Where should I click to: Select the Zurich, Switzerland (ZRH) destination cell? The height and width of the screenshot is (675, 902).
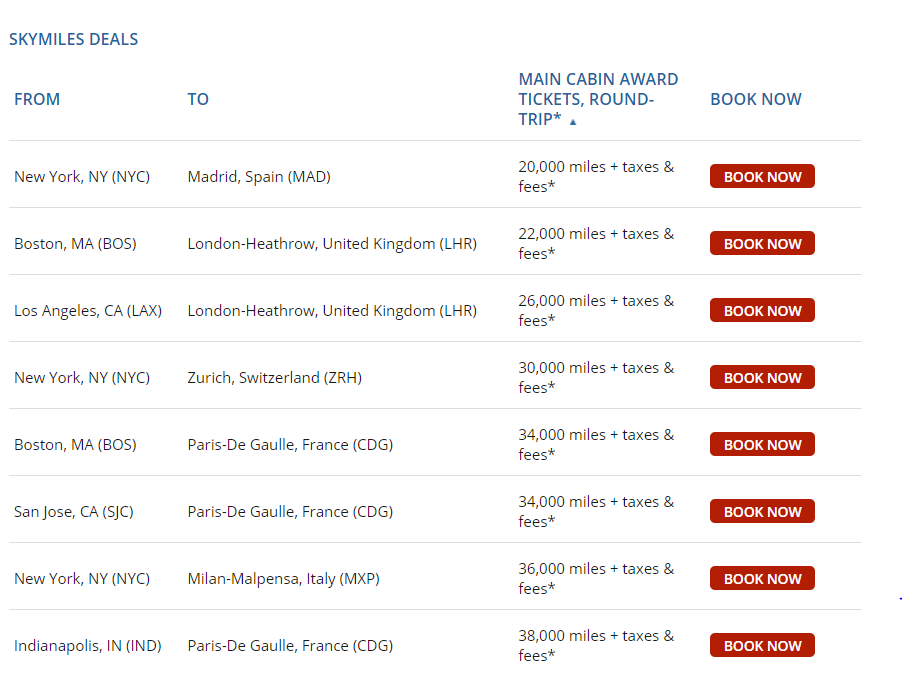(275, 378)
